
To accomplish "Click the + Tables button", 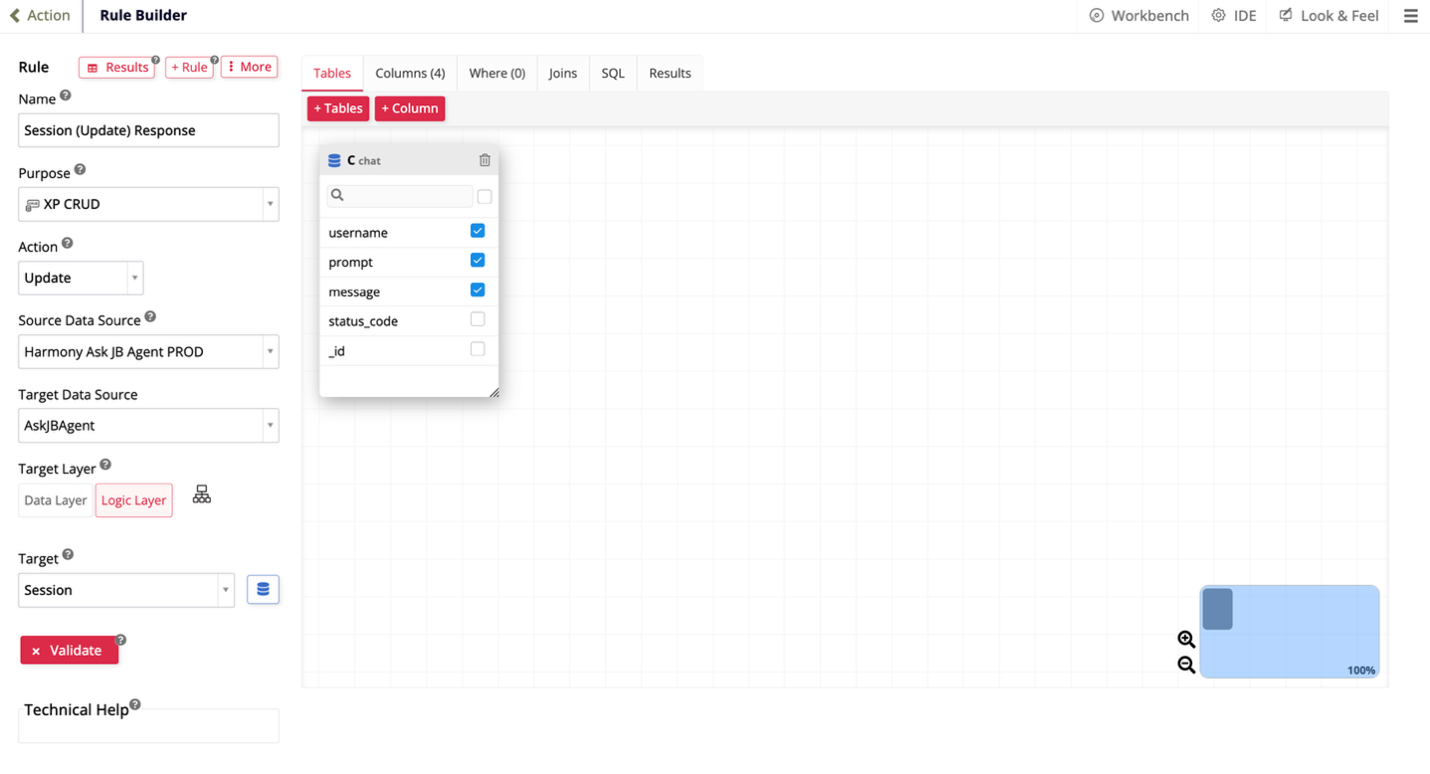I will click(x=338, y=108).
